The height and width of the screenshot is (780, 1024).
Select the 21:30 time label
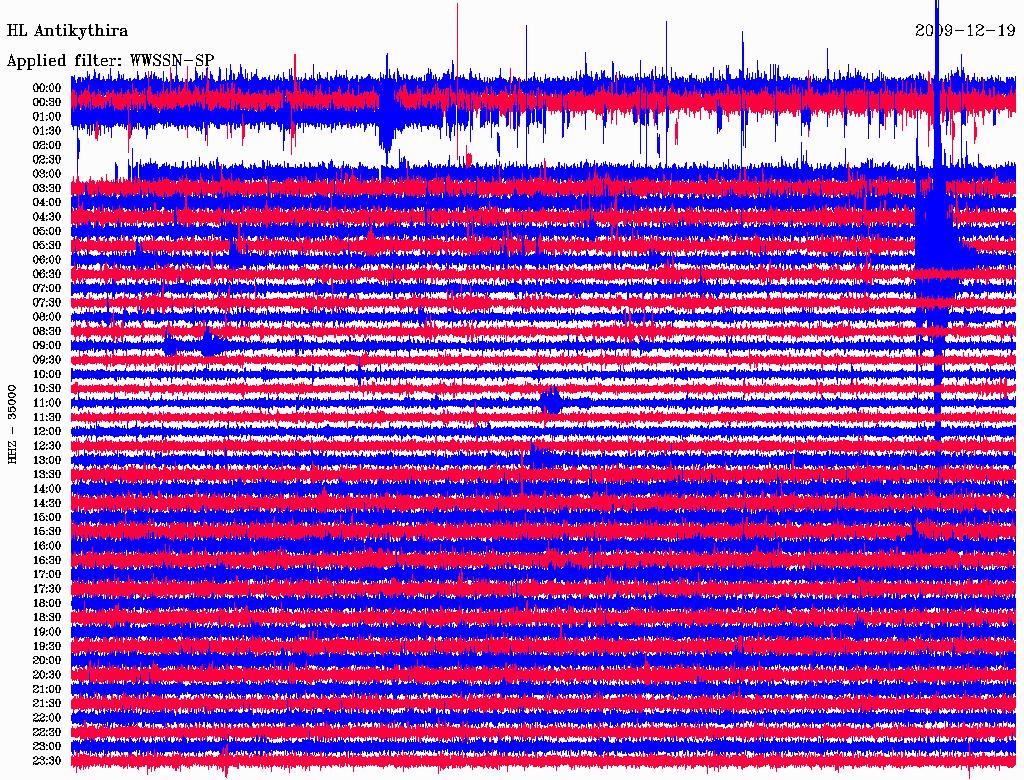47,704
